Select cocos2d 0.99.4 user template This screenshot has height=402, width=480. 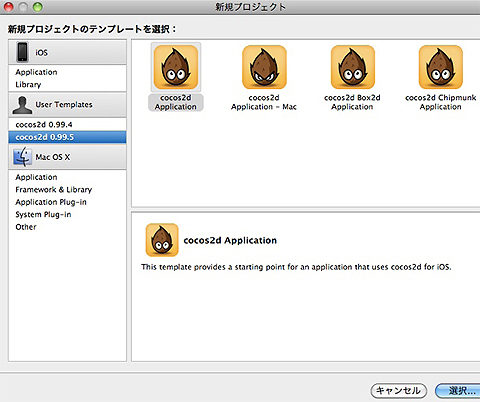[x=67, y=124]
